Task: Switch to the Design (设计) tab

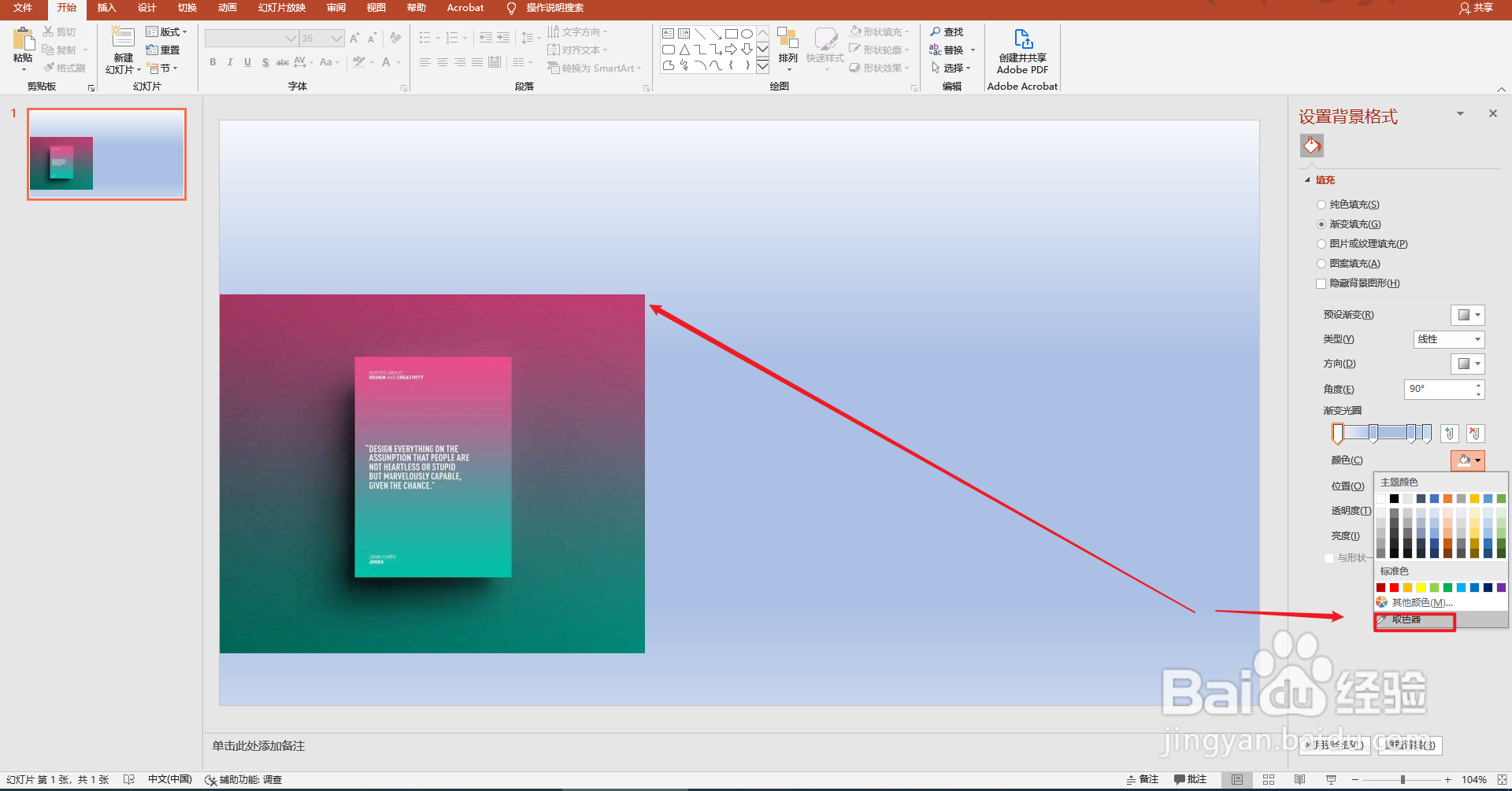Action: coord(146,8)
